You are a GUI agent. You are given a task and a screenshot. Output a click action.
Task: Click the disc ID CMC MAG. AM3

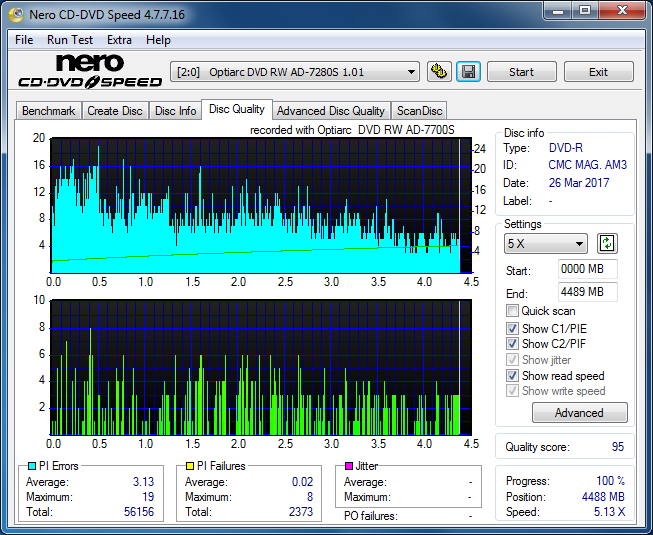tap(587, 165)
